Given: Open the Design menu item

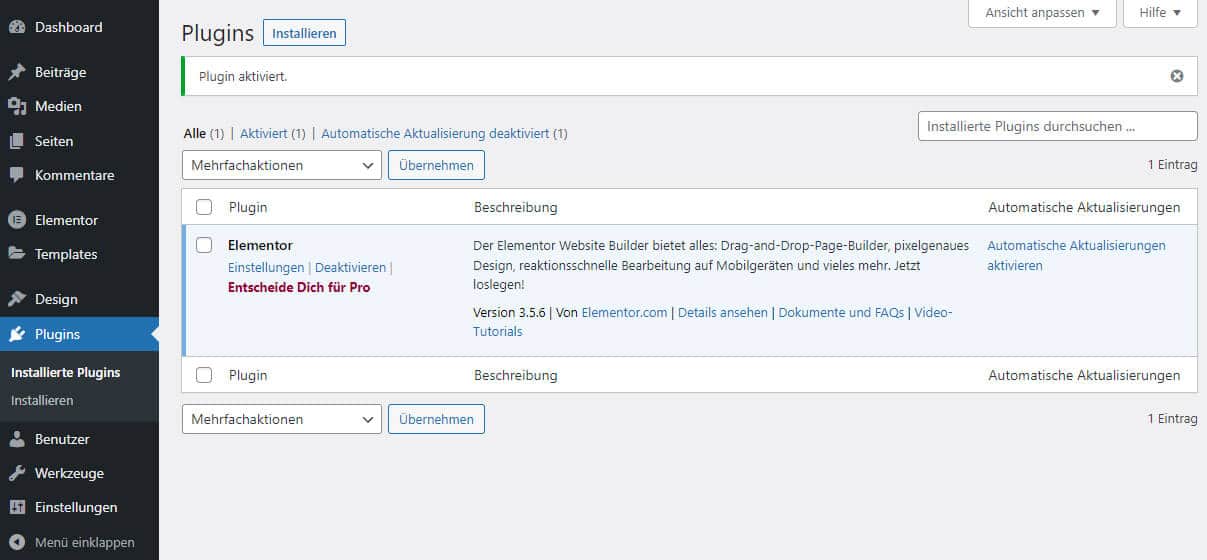Looking at the screenshot, I should 79,299.
